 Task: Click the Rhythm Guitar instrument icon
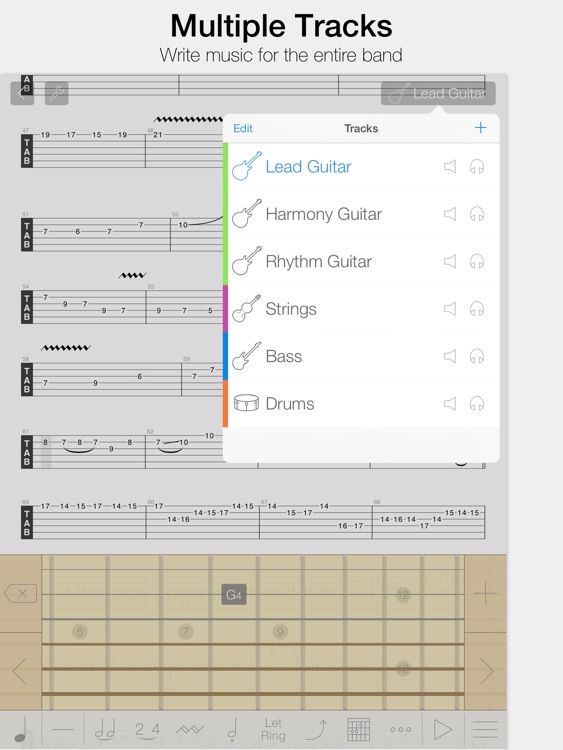pyautogui.click(x=246, y=261)
